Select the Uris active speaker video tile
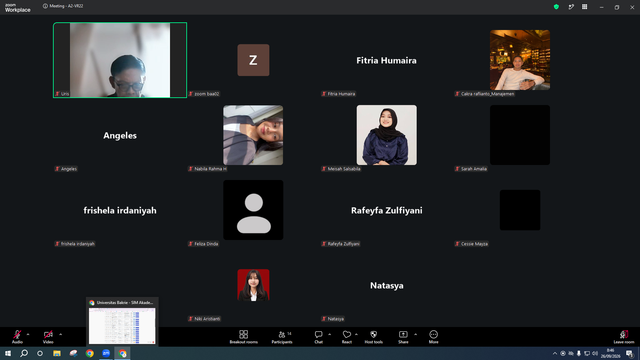 point(120,60)
